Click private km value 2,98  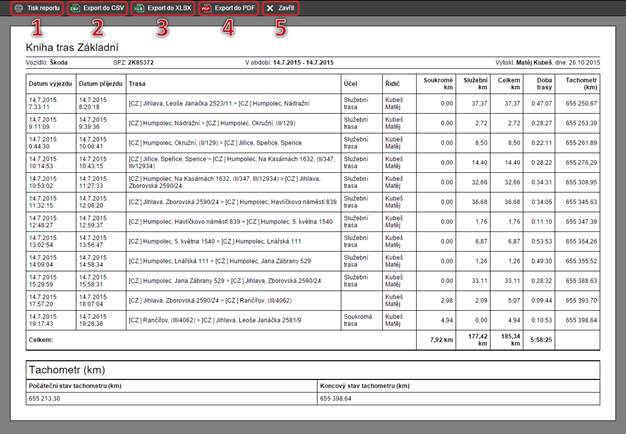(447, 301)
